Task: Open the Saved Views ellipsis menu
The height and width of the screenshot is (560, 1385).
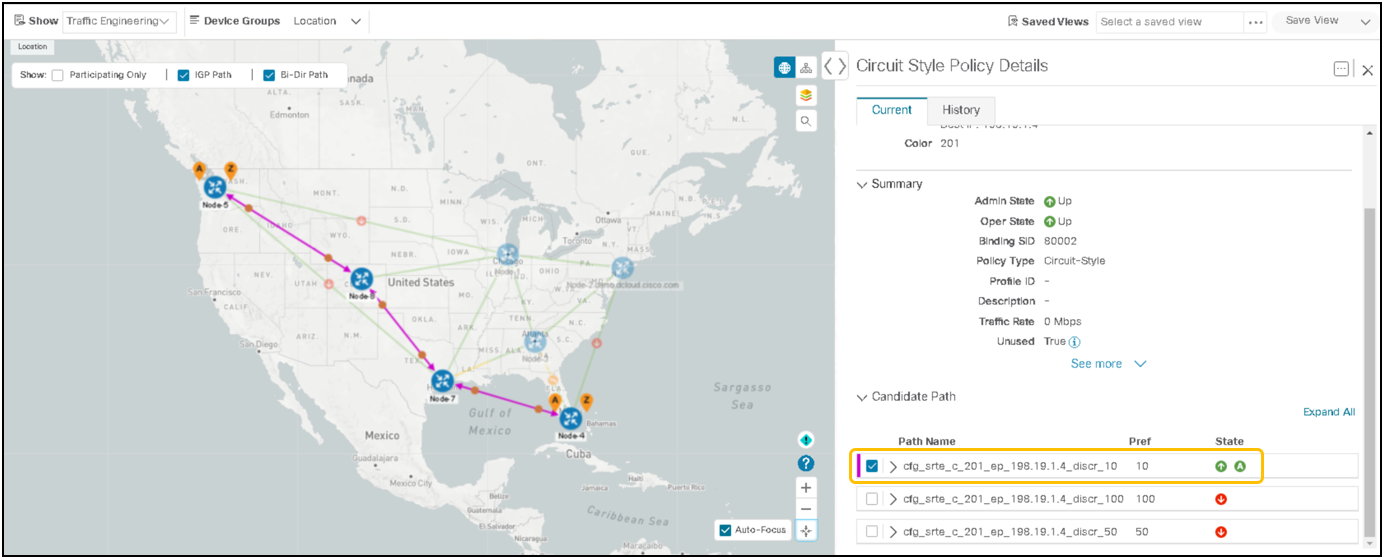Action: pyautogui.click(x=1256, y=22)
